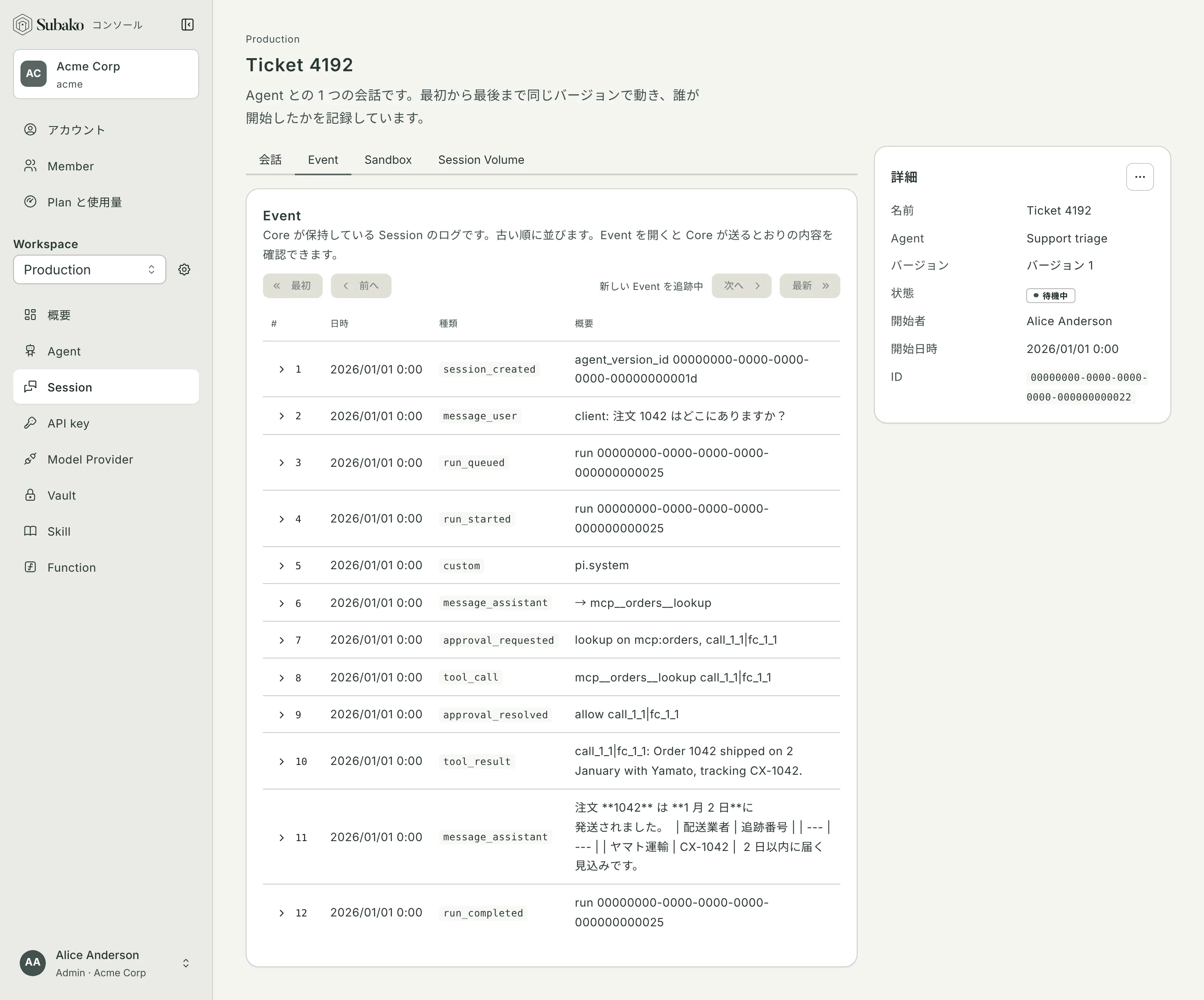
Task: Click the 前へ pagination button
Action: [361, 285]
